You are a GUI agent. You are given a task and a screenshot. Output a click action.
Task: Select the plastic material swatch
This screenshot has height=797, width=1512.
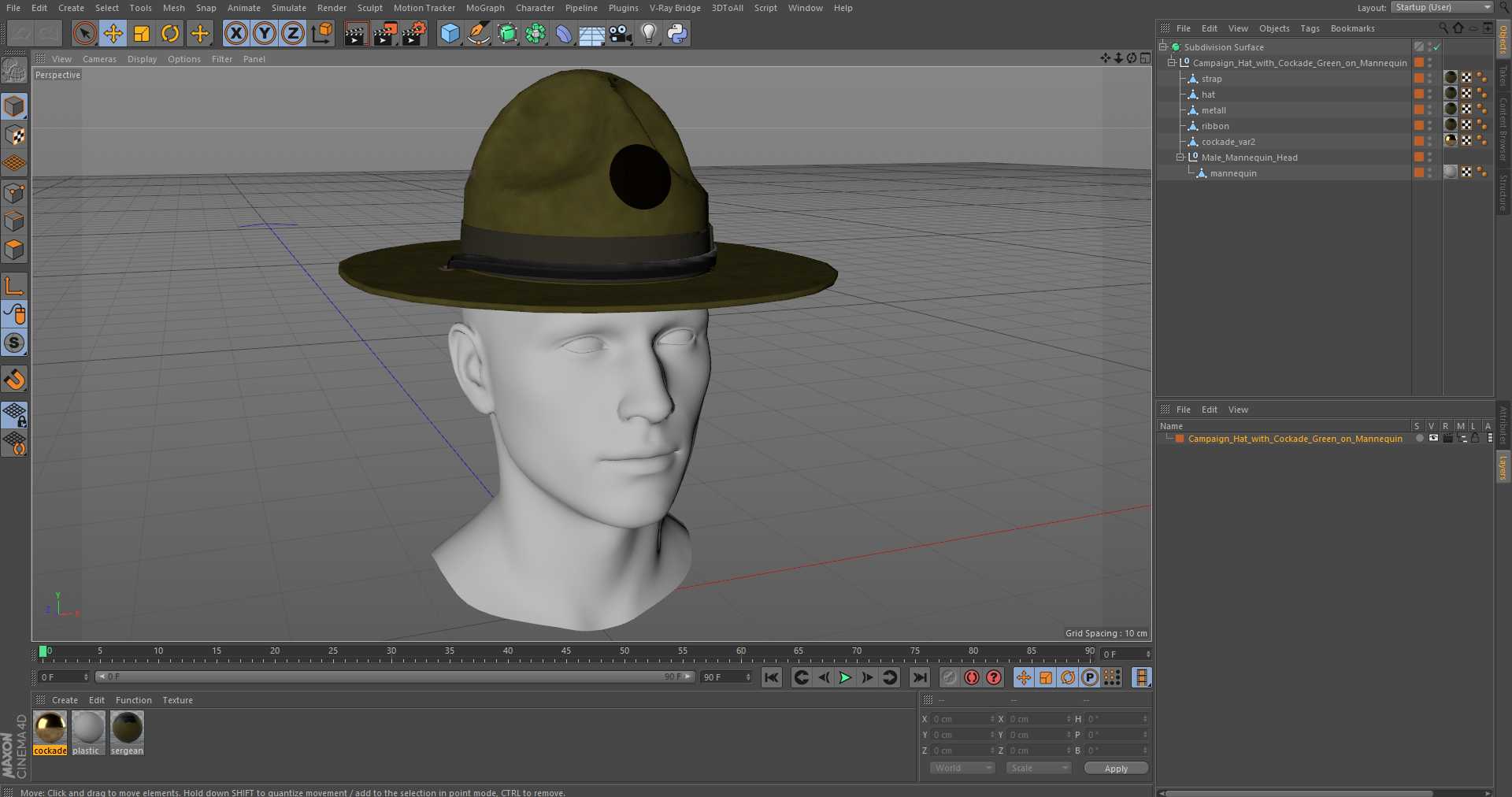coord(88,732)
